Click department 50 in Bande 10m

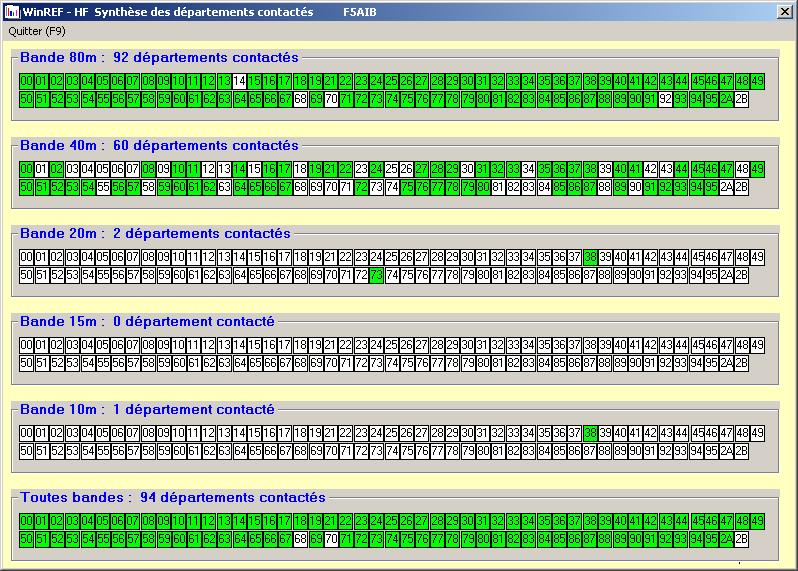click(26, 451)
